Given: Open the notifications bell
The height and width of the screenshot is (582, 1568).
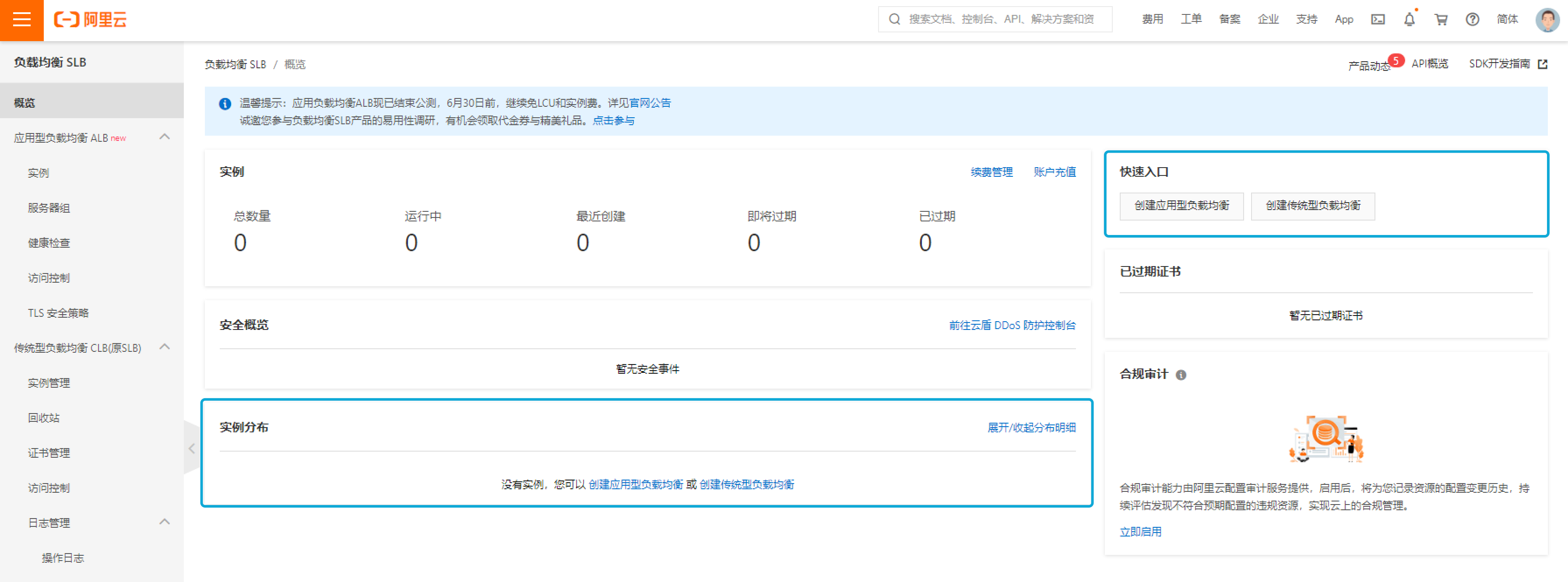Looking at the screenshot, I should tap(1409, 20).
